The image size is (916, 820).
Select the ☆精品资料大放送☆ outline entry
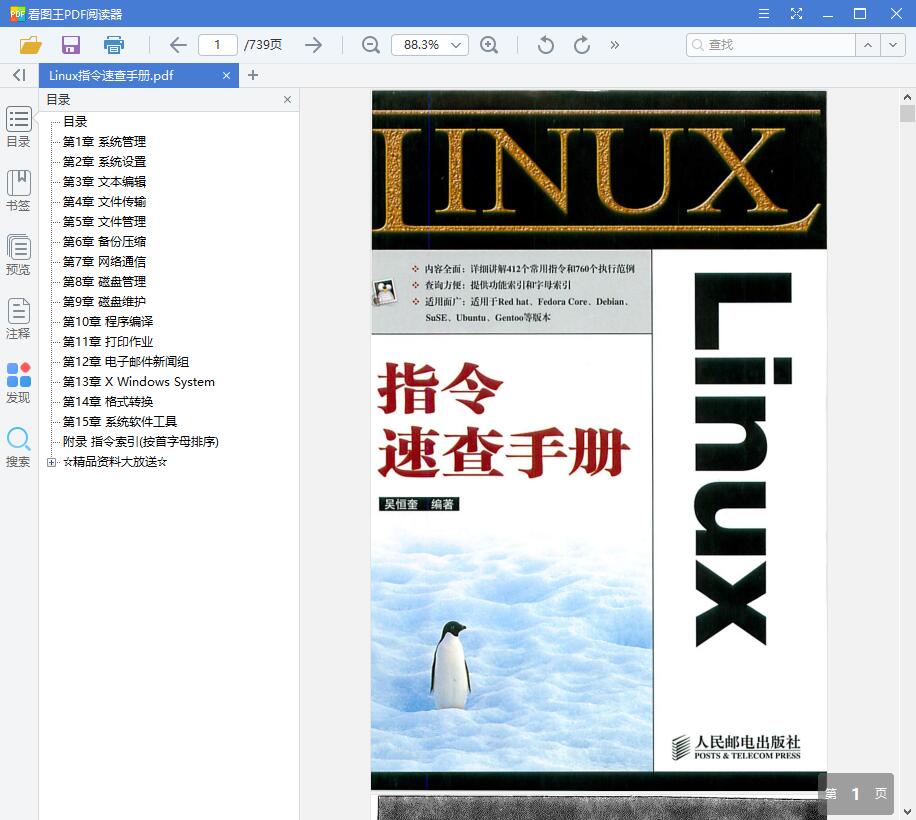point(115,461)
